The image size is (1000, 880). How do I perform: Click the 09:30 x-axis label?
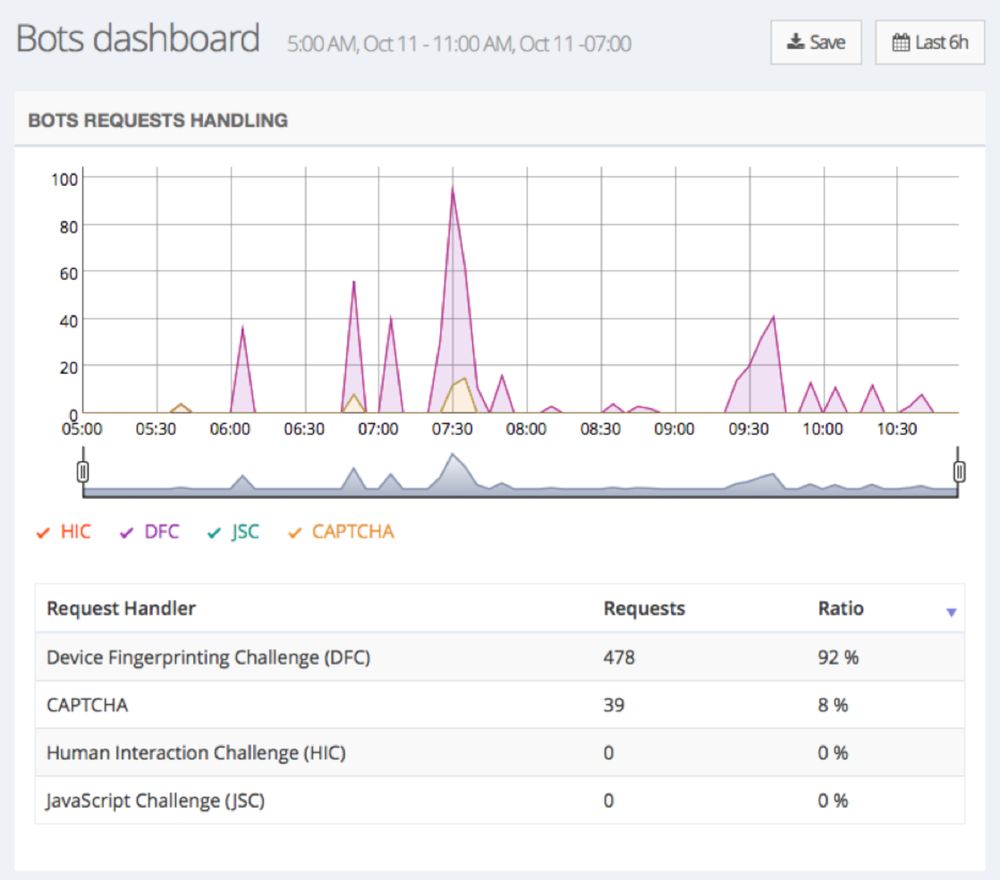(x=749, y=429)
